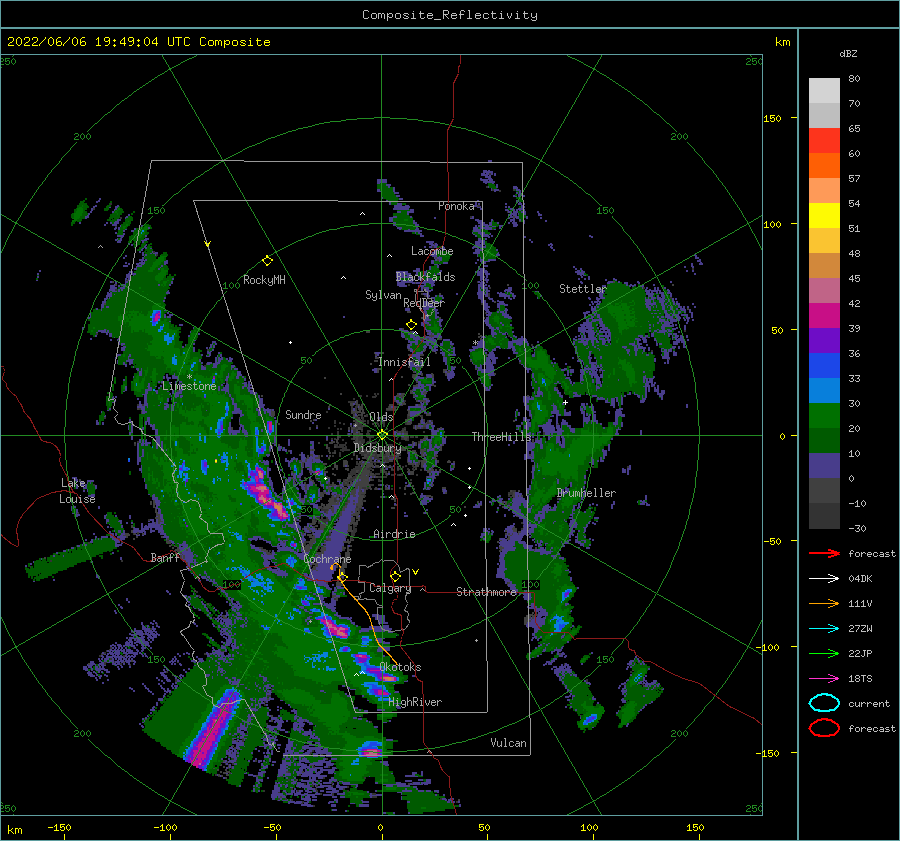Viewport: 900px width, 841px height.
Task: Click the green 22JP arrow icon
Action: (824, 653)
